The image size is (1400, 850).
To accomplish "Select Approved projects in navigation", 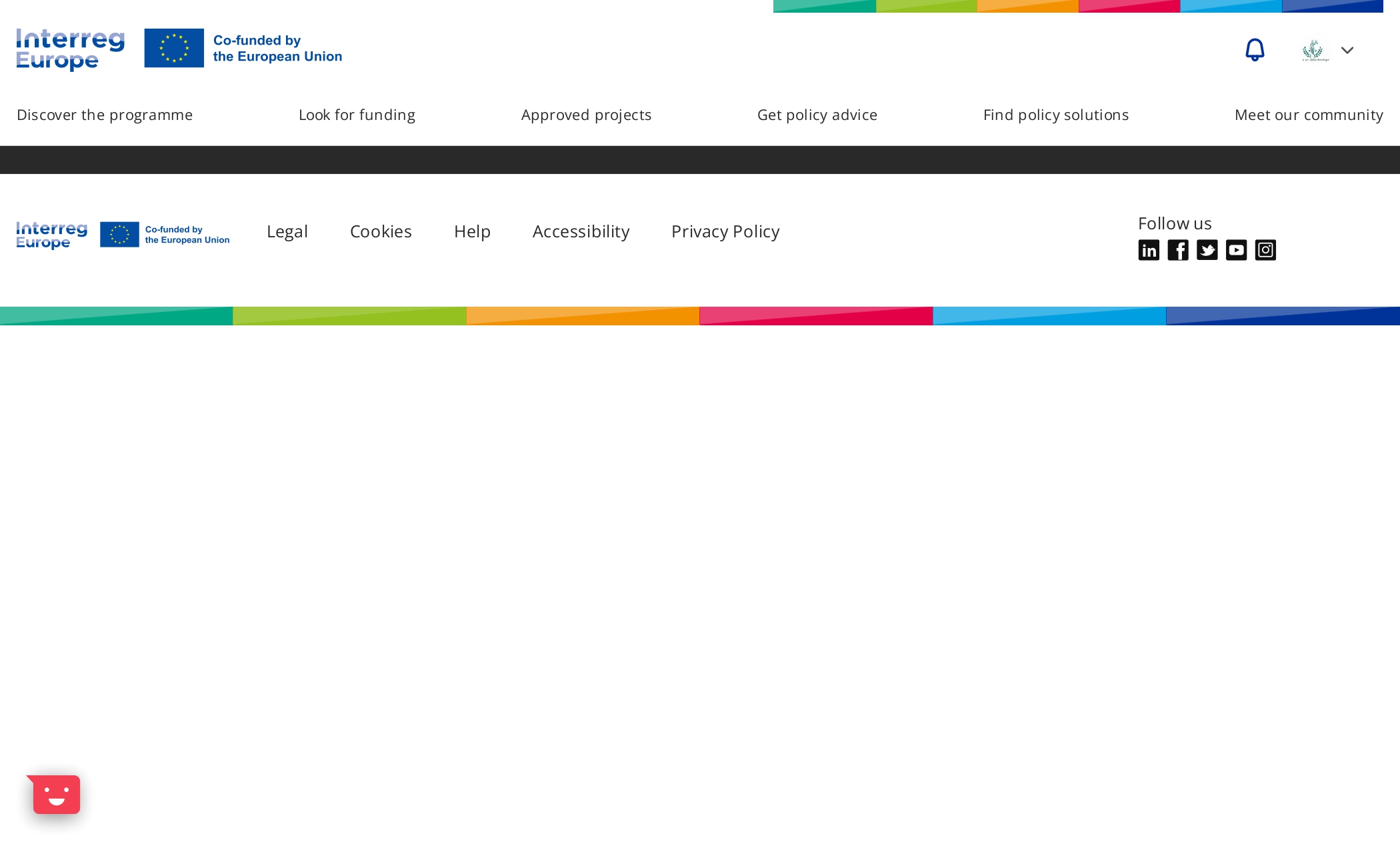I will (586, 115).
